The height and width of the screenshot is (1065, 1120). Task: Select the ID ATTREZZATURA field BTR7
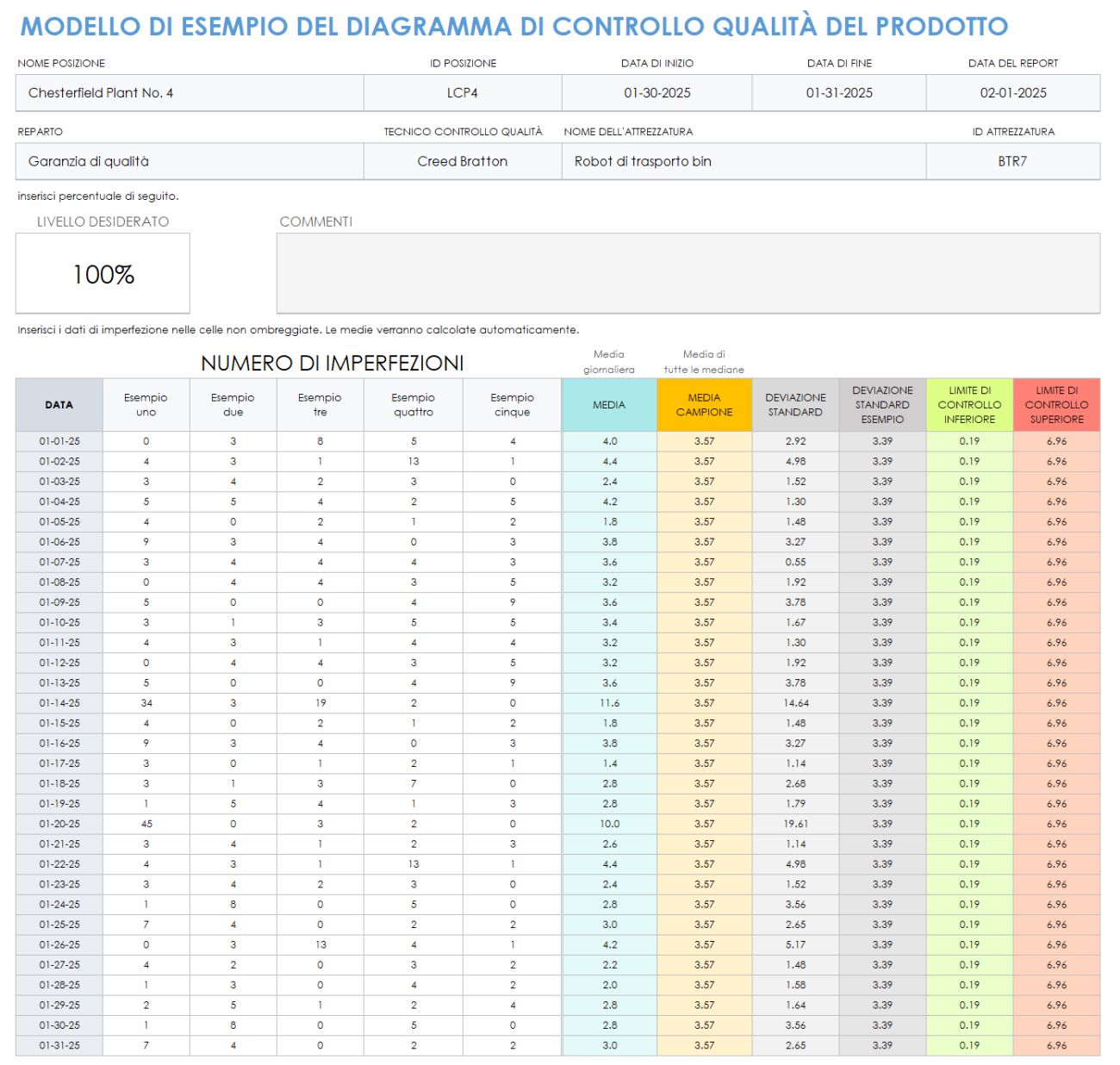(1013, 161)
